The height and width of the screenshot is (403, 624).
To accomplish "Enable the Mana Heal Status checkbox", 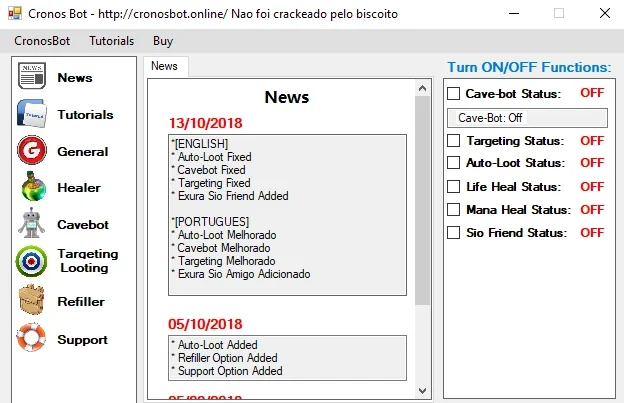I will [x=453, y=209].
